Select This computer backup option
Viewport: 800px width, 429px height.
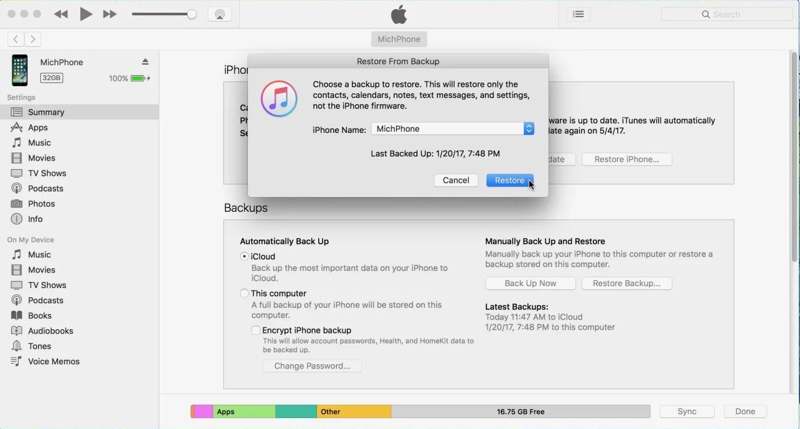pos(244,294)
